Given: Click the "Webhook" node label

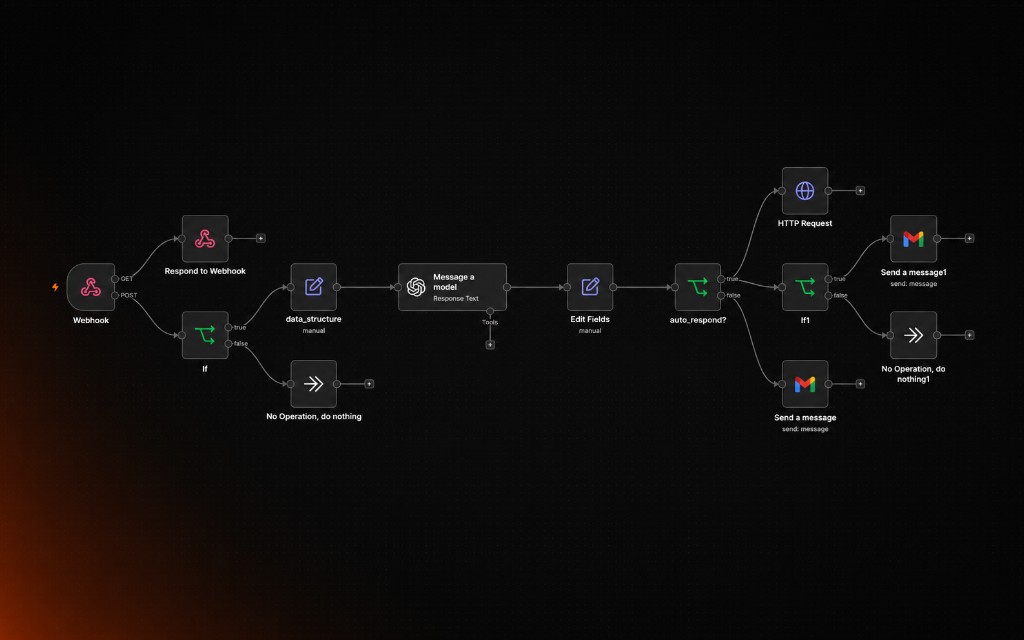Looking at the screenshot, I should pos(91,321).
